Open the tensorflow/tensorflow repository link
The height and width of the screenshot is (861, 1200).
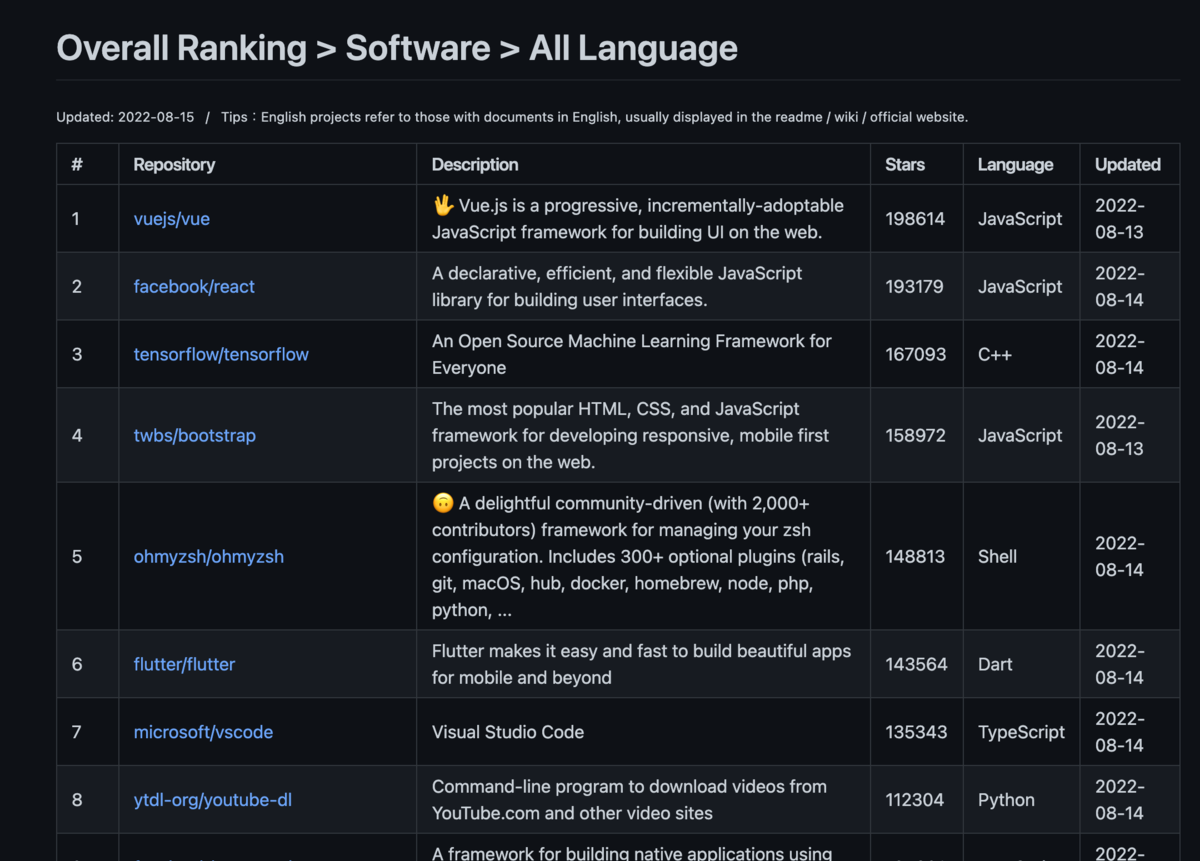(x=221, y=354)
